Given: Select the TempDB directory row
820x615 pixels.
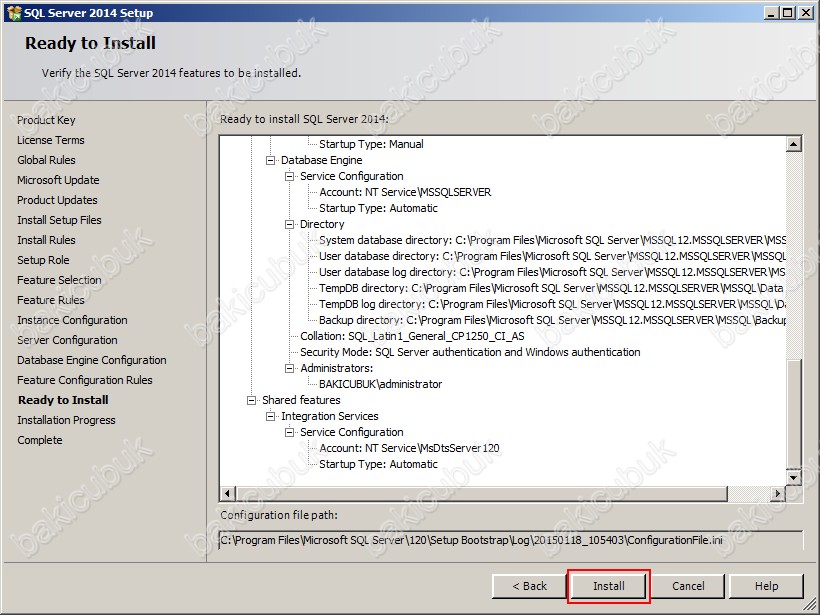Looking at the screenshot, I should pos(551,288).
